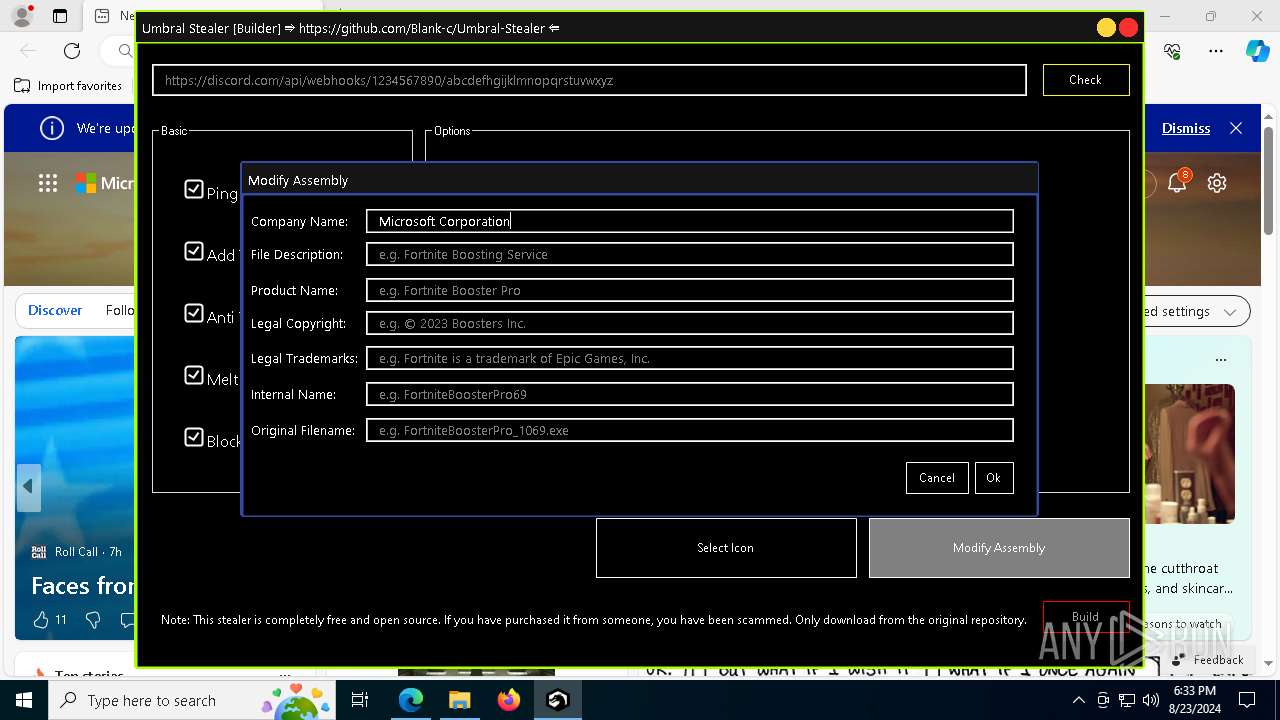Click the grey Modify Assembly button
The image size is (1280, 720).
[x=999, y=548]
